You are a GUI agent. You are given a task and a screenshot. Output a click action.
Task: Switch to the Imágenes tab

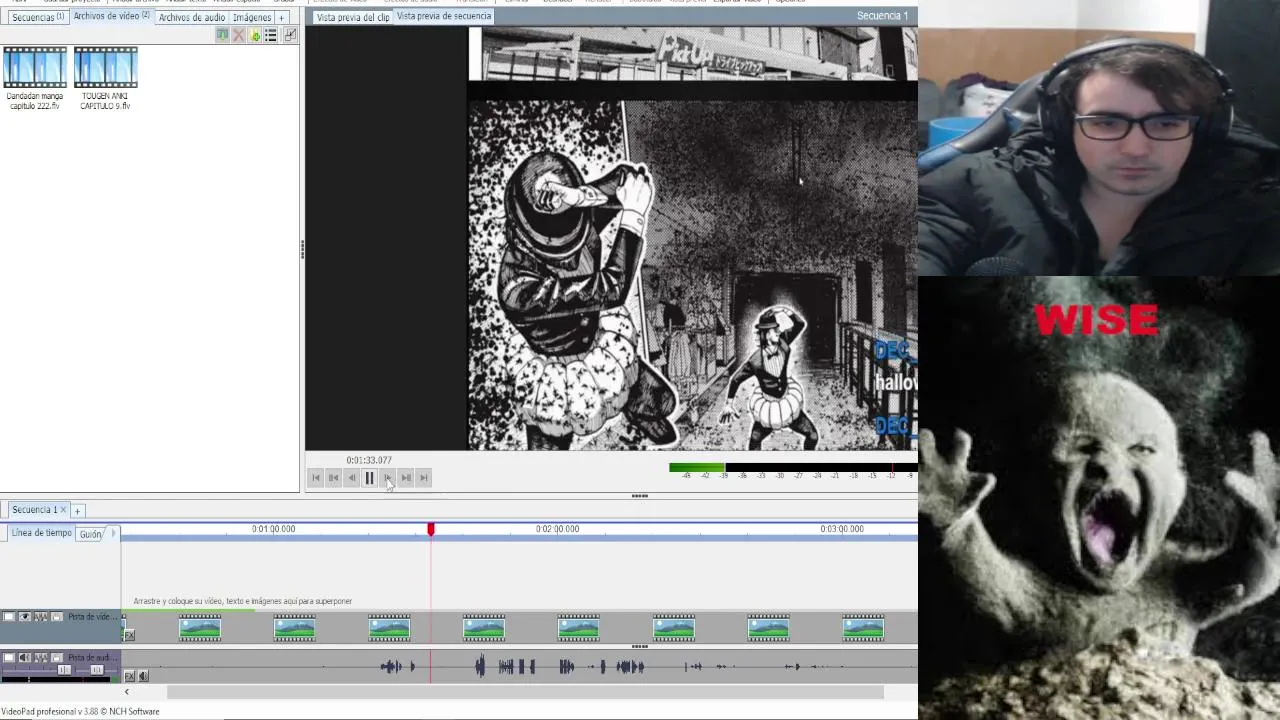point(252,17)
